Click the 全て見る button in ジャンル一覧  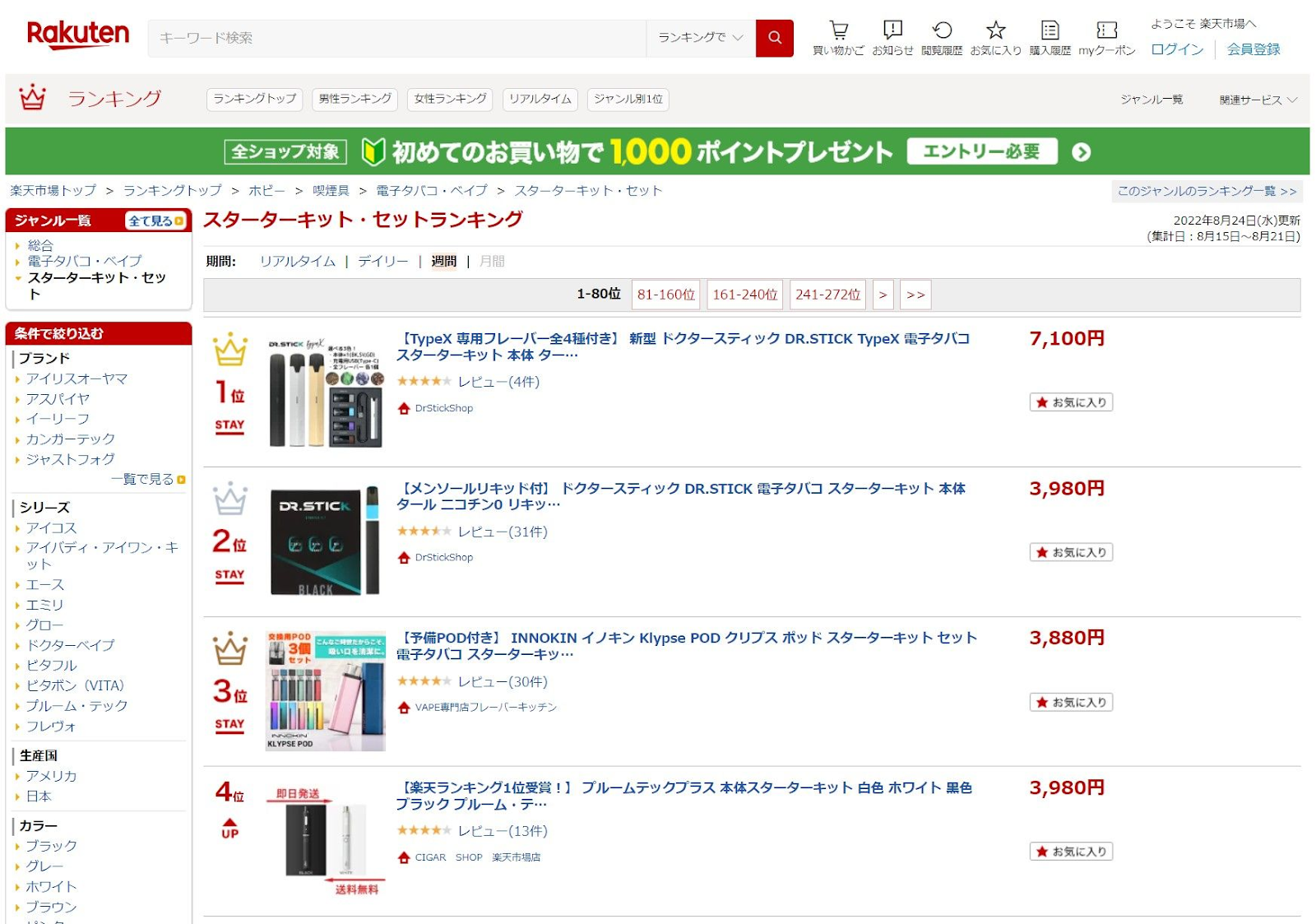pyautogui.click(x=155, y=221)
